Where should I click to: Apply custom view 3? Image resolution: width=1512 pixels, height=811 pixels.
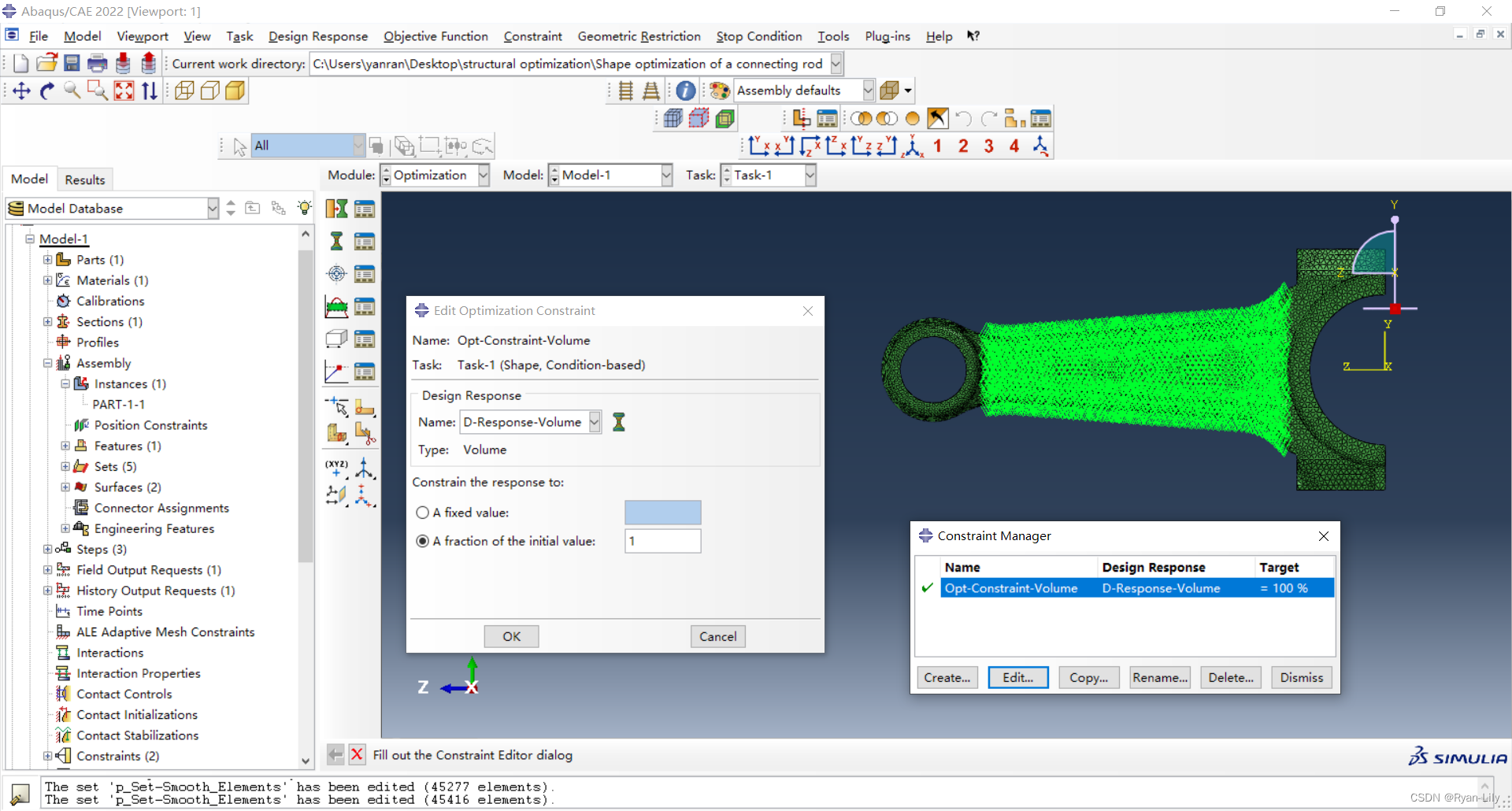pyautogui.click(x=988, y=146)
